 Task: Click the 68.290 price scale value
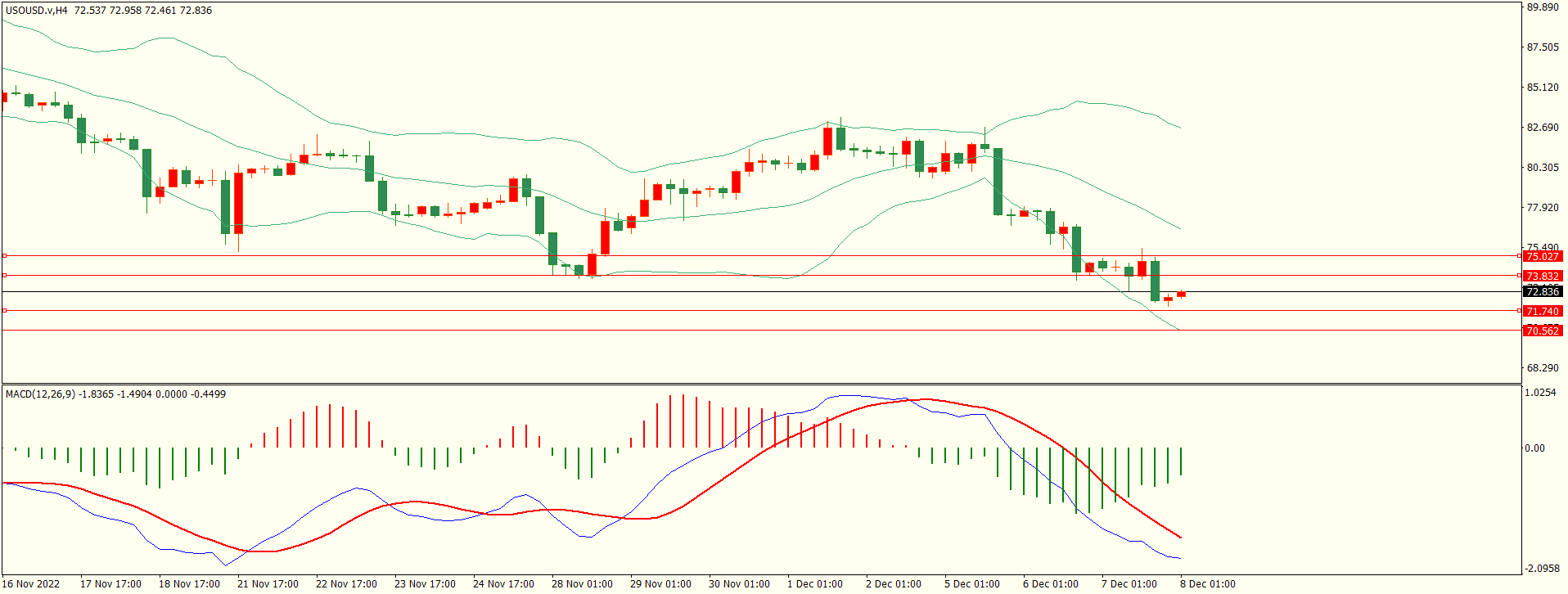click(x=1543, y=368)
